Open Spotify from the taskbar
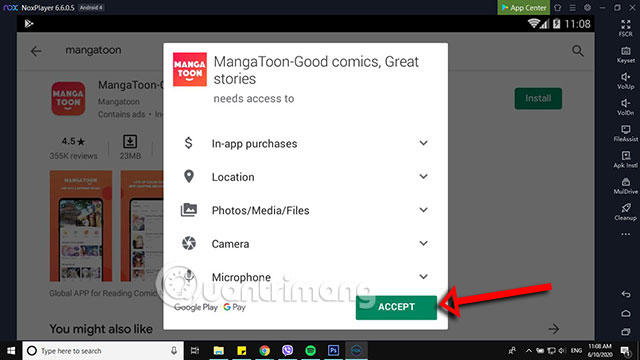This screenshot has height=360, width=640. click(310, 351)
